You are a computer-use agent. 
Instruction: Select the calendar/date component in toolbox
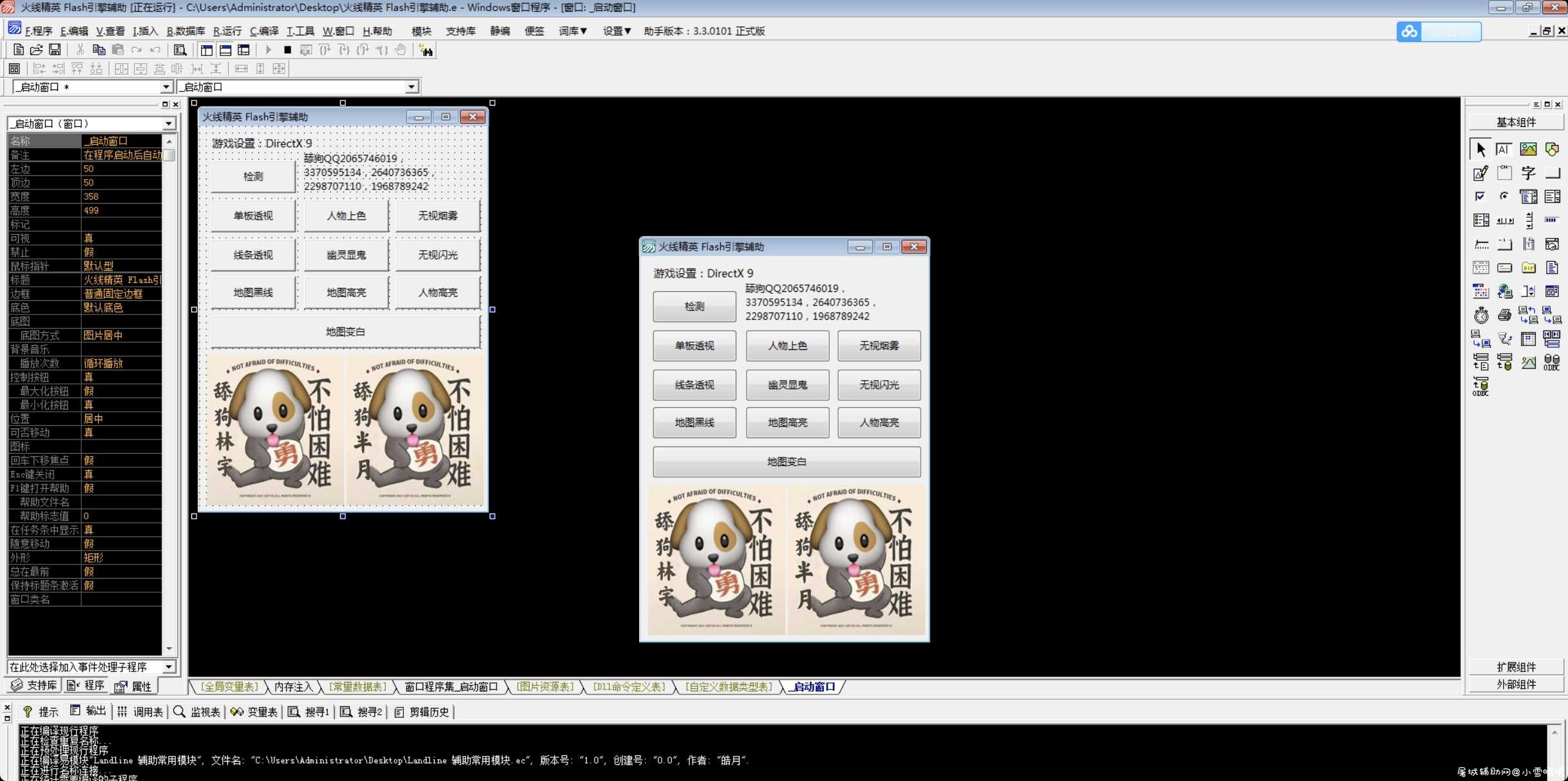[x=1480, y=267]
